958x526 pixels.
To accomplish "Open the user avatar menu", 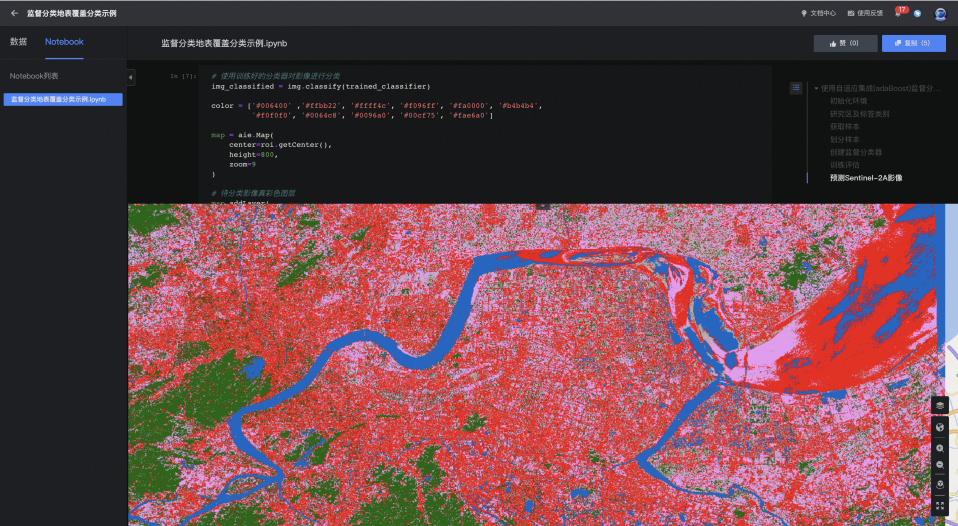I will (940, 14).
